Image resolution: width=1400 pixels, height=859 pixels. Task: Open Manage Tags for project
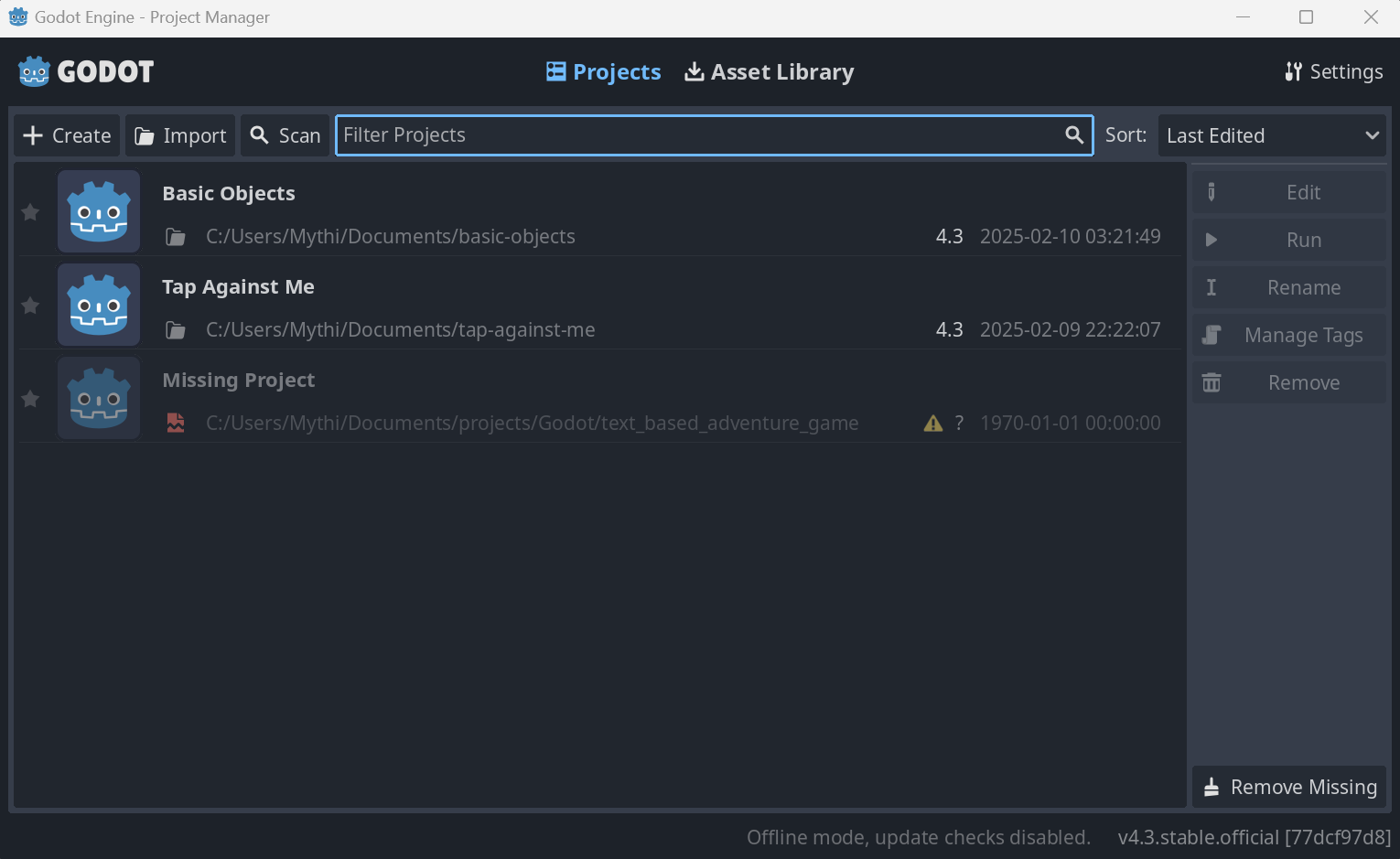tap(1288, 335)
